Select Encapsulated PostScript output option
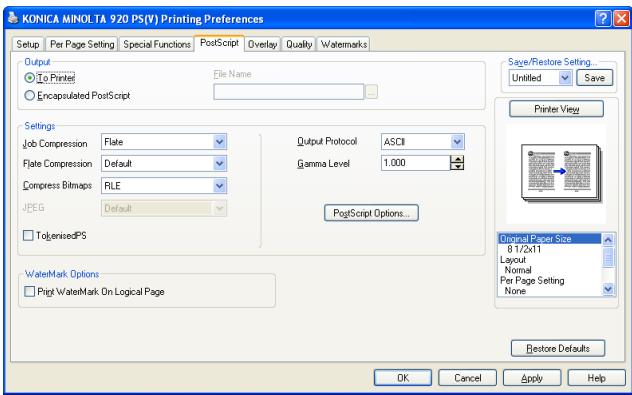Screen dimensions: 632x395 [x=29, y=96]
